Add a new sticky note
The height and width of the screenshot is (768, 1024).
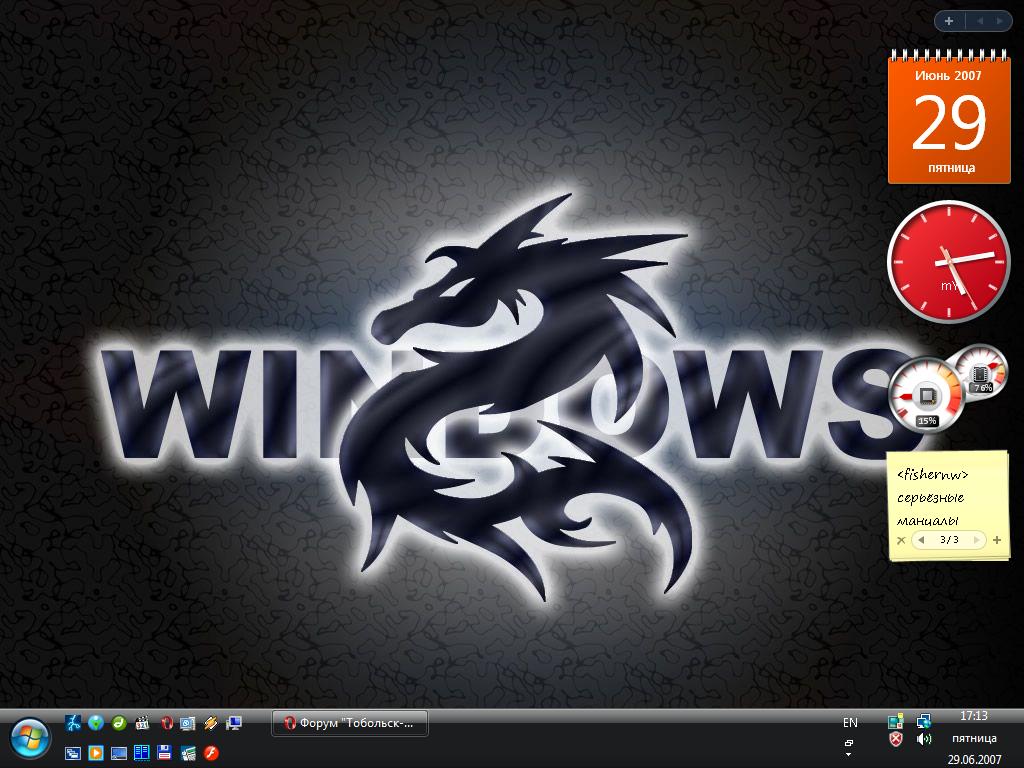coord(997,540)
